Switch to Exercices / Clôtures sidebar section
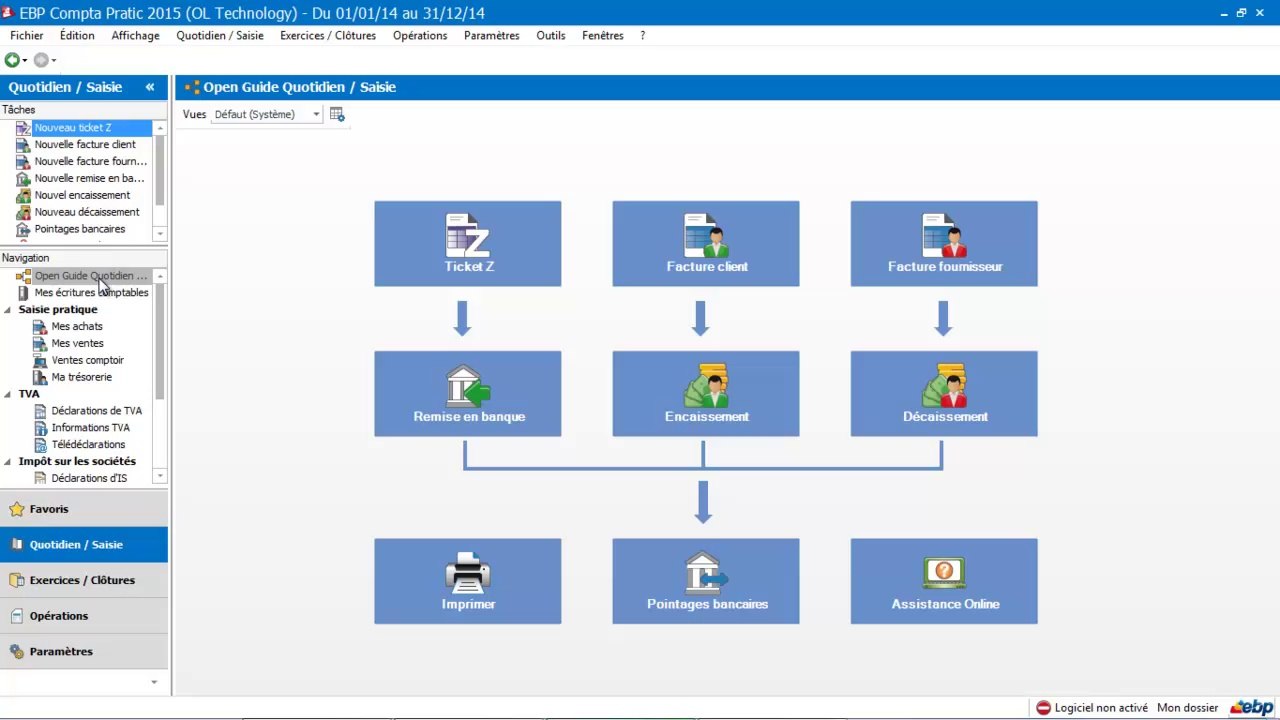This screenshot has width=1280, height=720. pos(84,580)
